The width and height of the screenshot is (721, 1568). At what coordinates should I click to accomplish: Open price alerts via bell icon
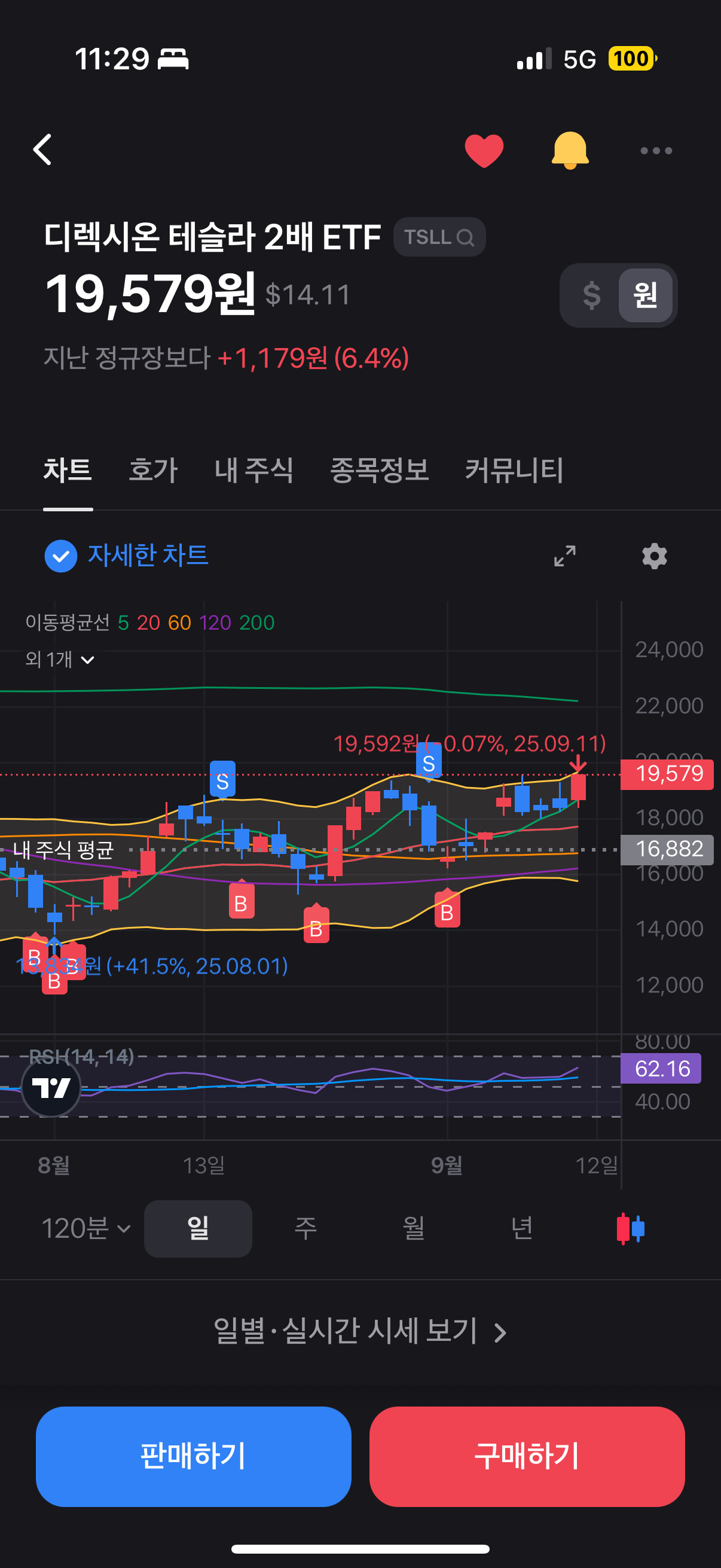(x=570, y=150)
